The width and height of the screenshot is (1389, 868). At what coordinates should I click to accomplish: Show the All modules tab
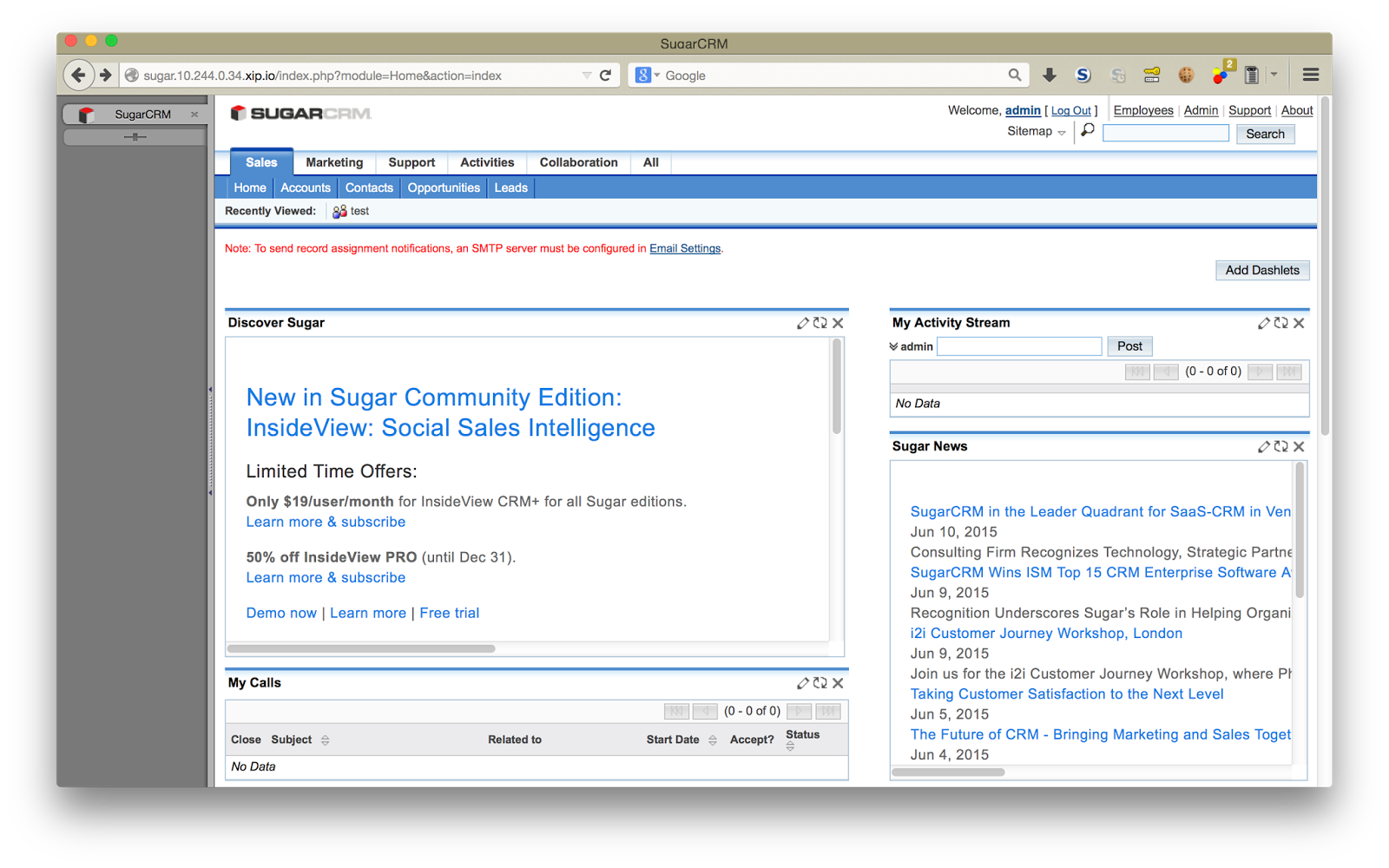651,162
